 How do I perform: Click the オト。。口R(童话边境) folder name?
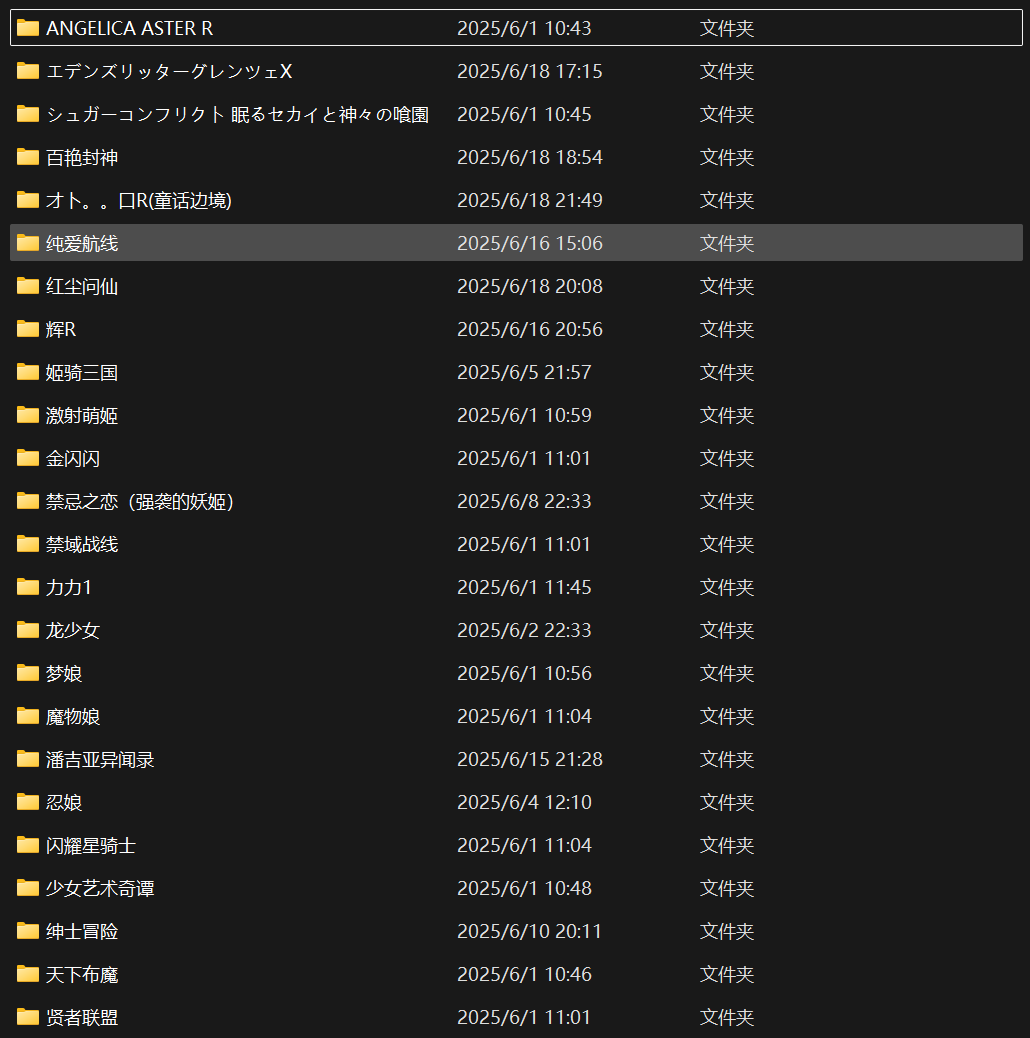pyautogui.click(x=139, y=200)
